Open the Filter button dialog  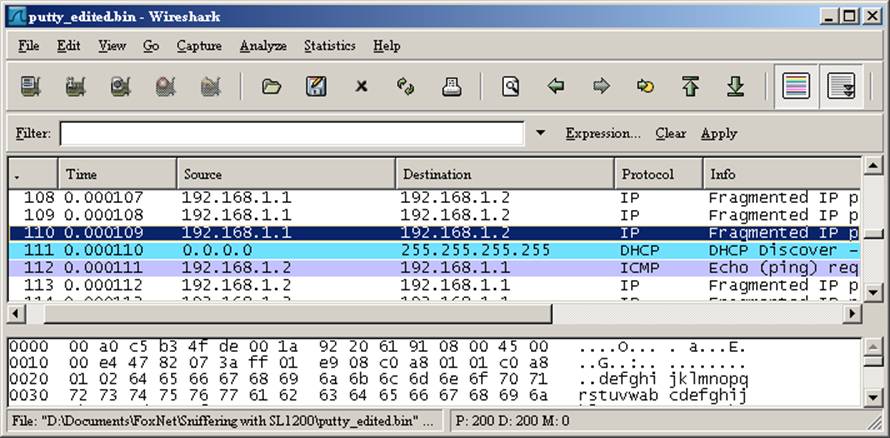pyautogui.click(x=33, y=134)
